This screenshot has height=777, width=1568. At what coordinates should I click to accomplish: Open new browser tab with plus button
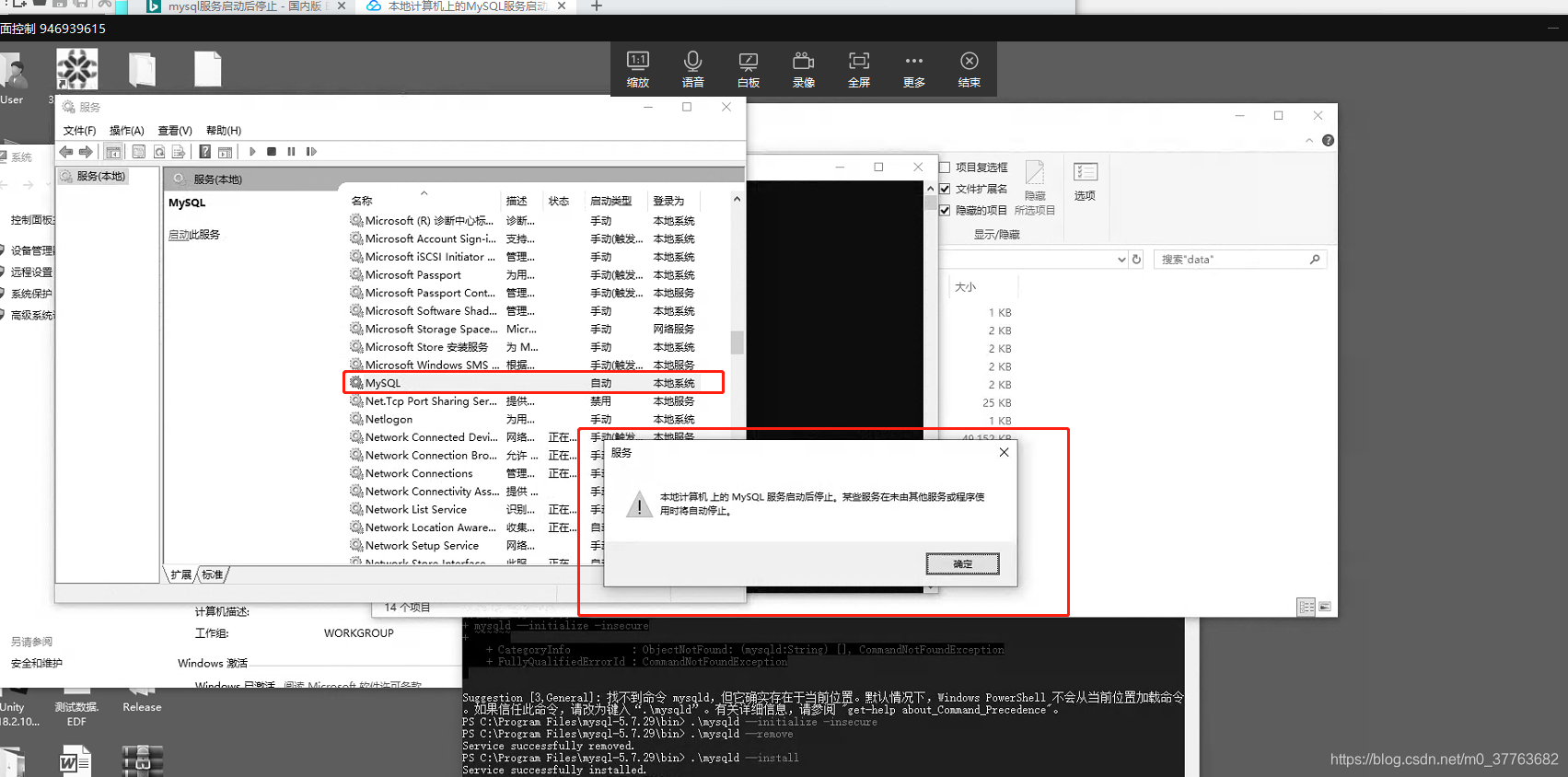[x=596, y=6]
